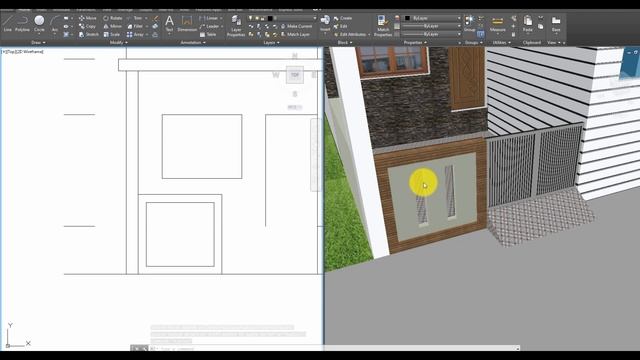The height and width of the screenshot is (360, 640).
Task: Toggle layer lock icon in layer list
Action: click(263, 18)
